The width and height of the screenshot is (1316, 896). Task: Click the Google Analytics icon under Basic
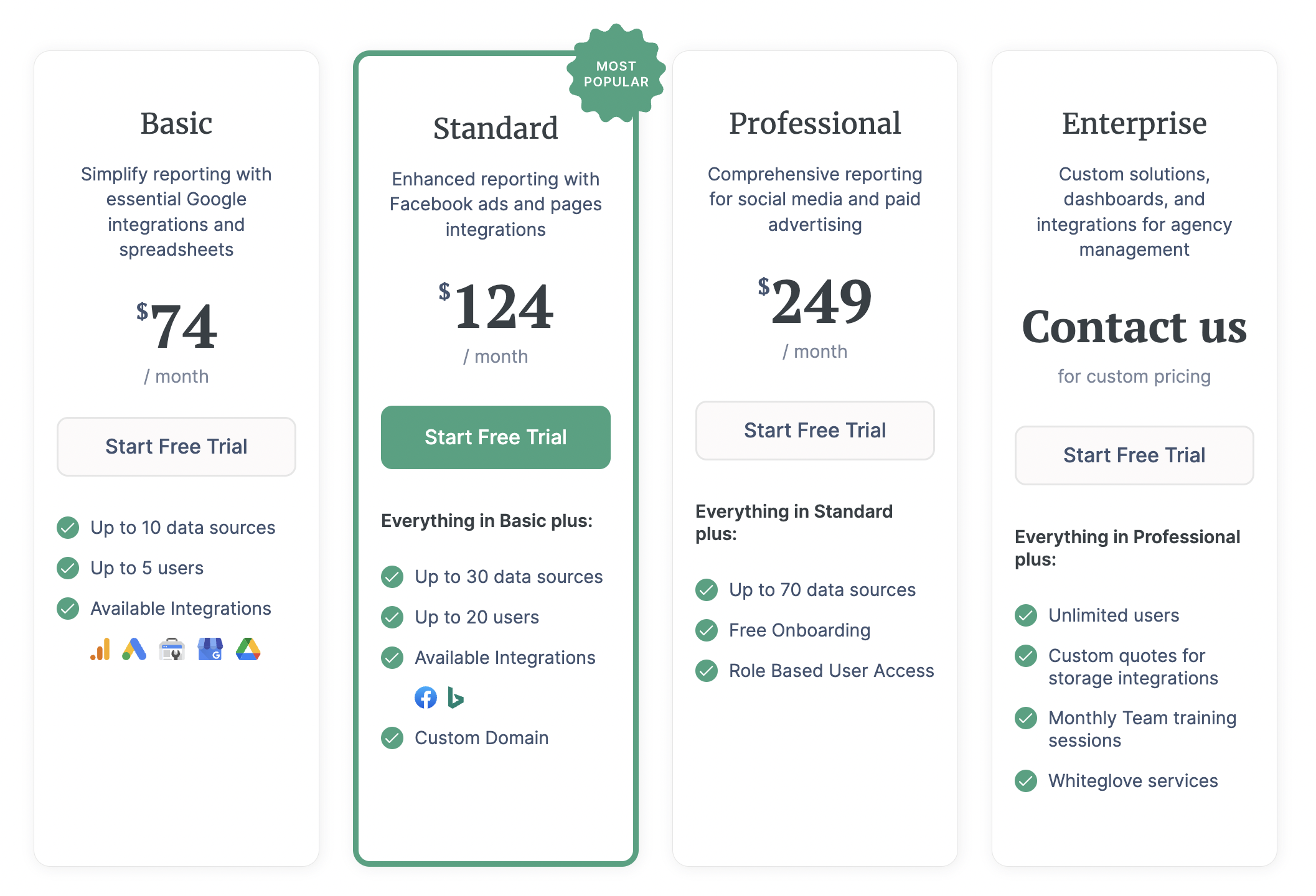[x=101, y=649]
